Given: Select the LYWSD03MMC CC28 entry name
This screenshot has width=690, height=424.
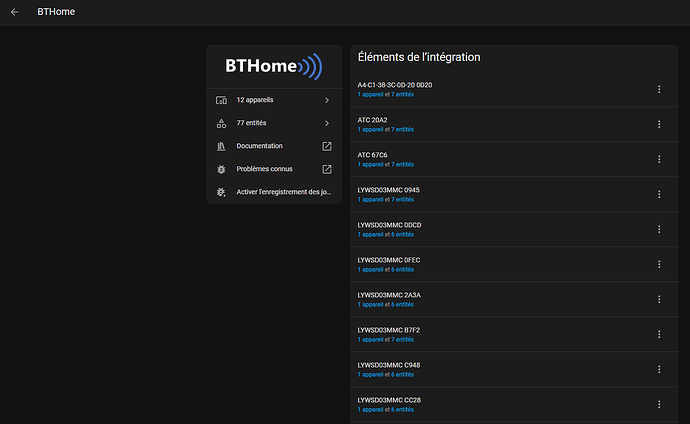Looking at the screenshot, I should click(x=389, y=400).
